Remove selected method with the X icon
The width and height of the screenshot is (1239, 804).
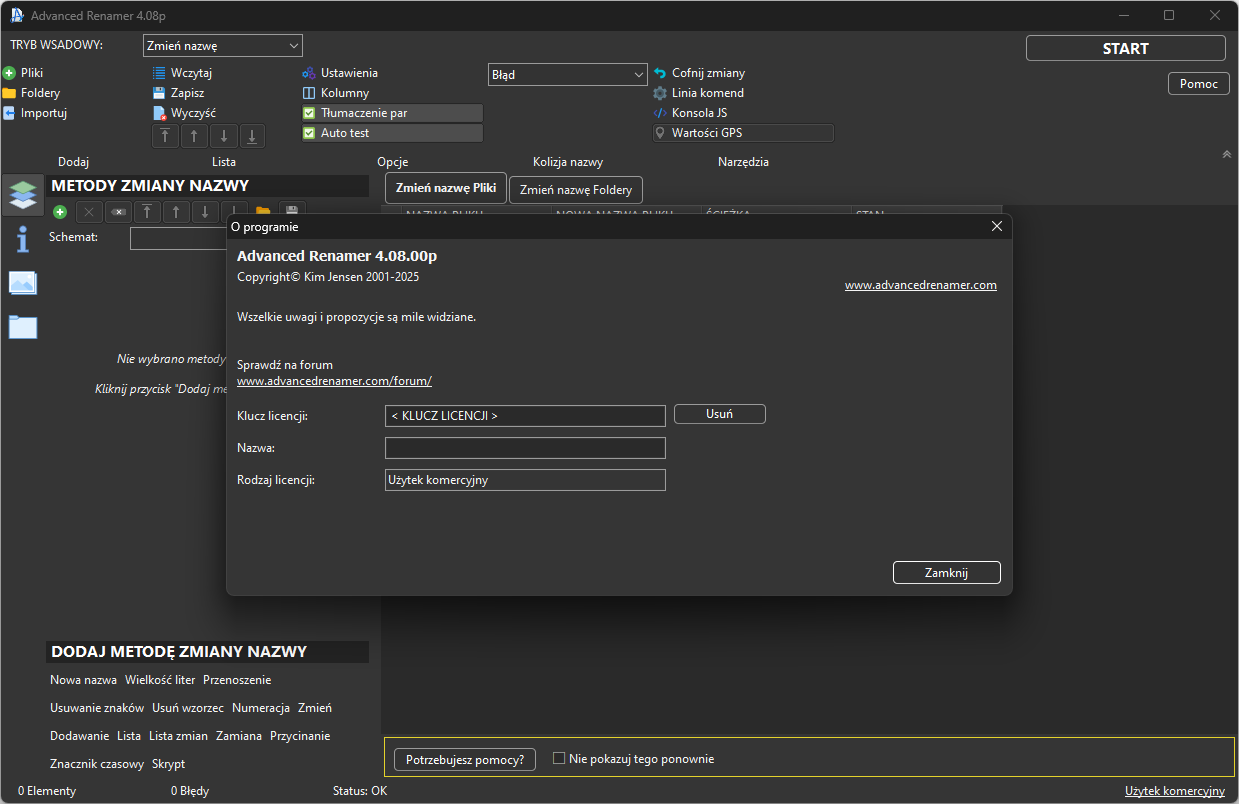pos(89,212)
